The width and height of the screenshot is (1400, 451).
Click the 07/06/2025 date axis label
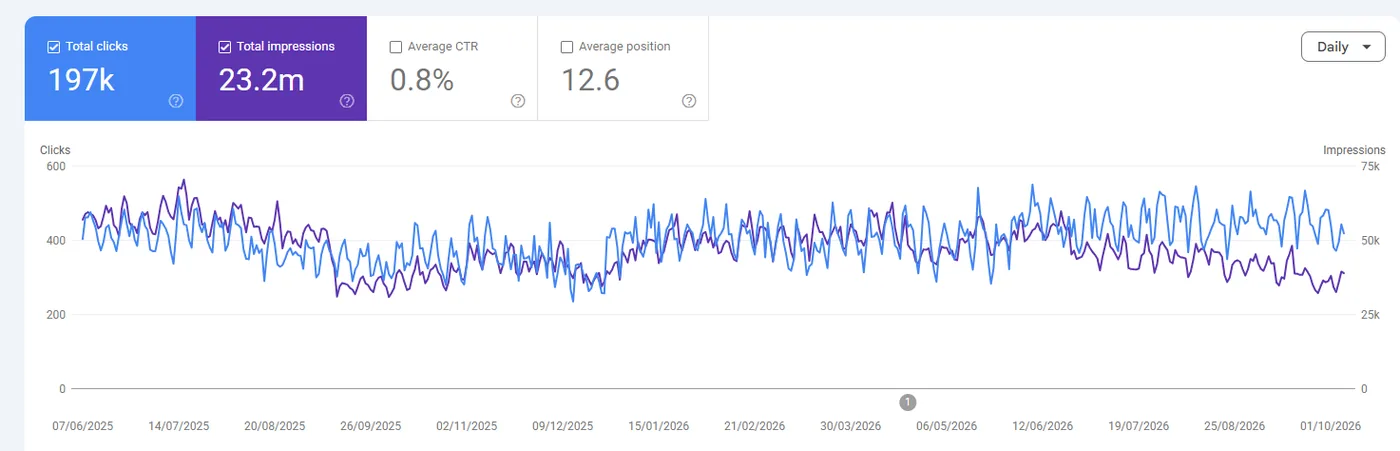coord(83,426)
